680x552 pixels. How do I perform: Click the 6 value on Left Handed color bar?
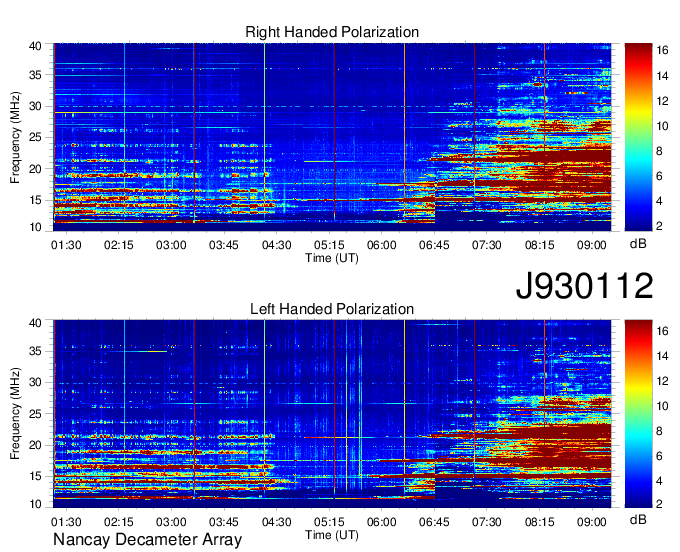point(660,456)
